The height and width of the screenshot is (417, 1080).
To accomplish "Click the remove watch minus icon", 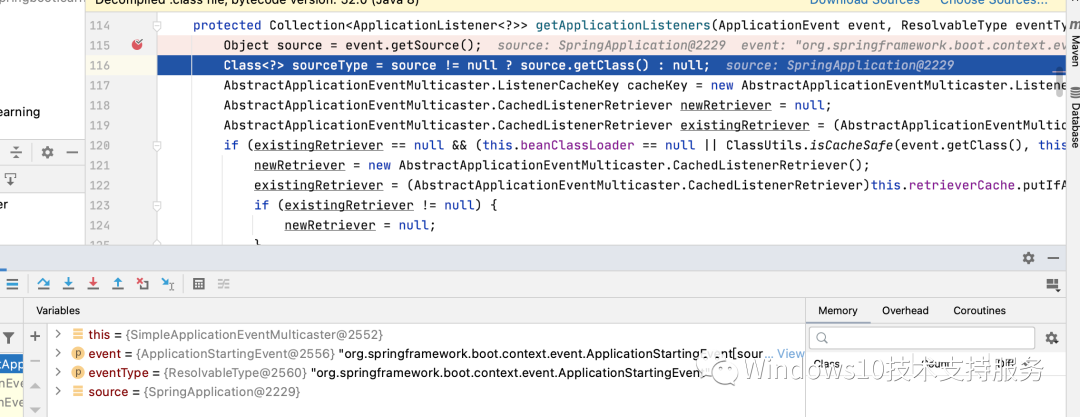I will point(36,361).
